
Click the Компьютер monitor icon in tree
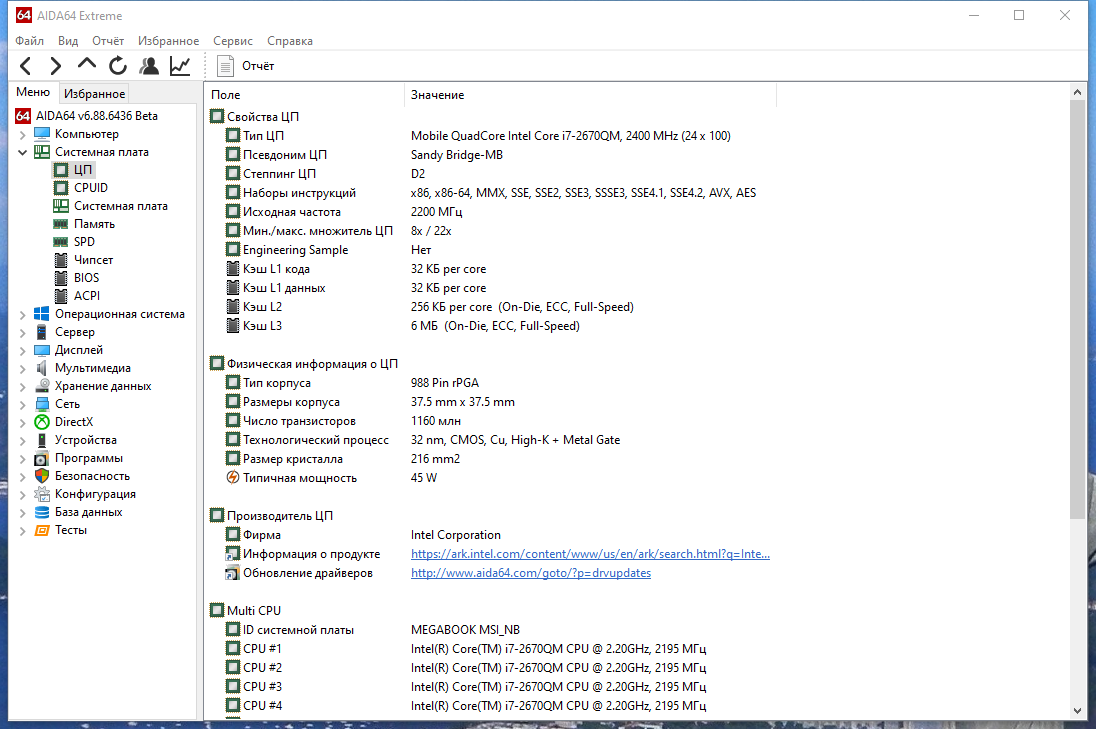click(42, 133)
